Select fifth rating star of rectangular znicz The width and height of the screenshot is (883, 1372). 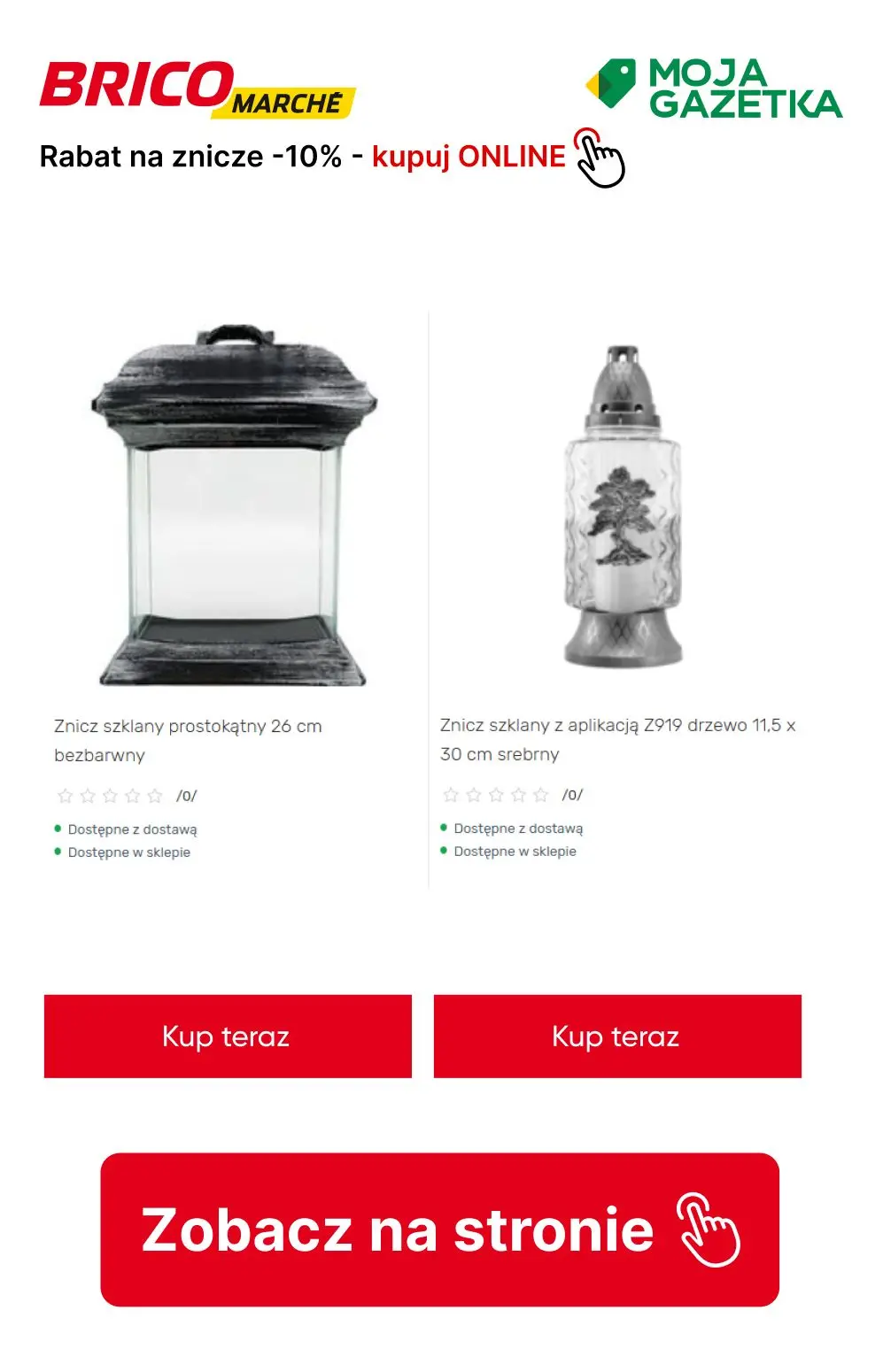point(155,796)
